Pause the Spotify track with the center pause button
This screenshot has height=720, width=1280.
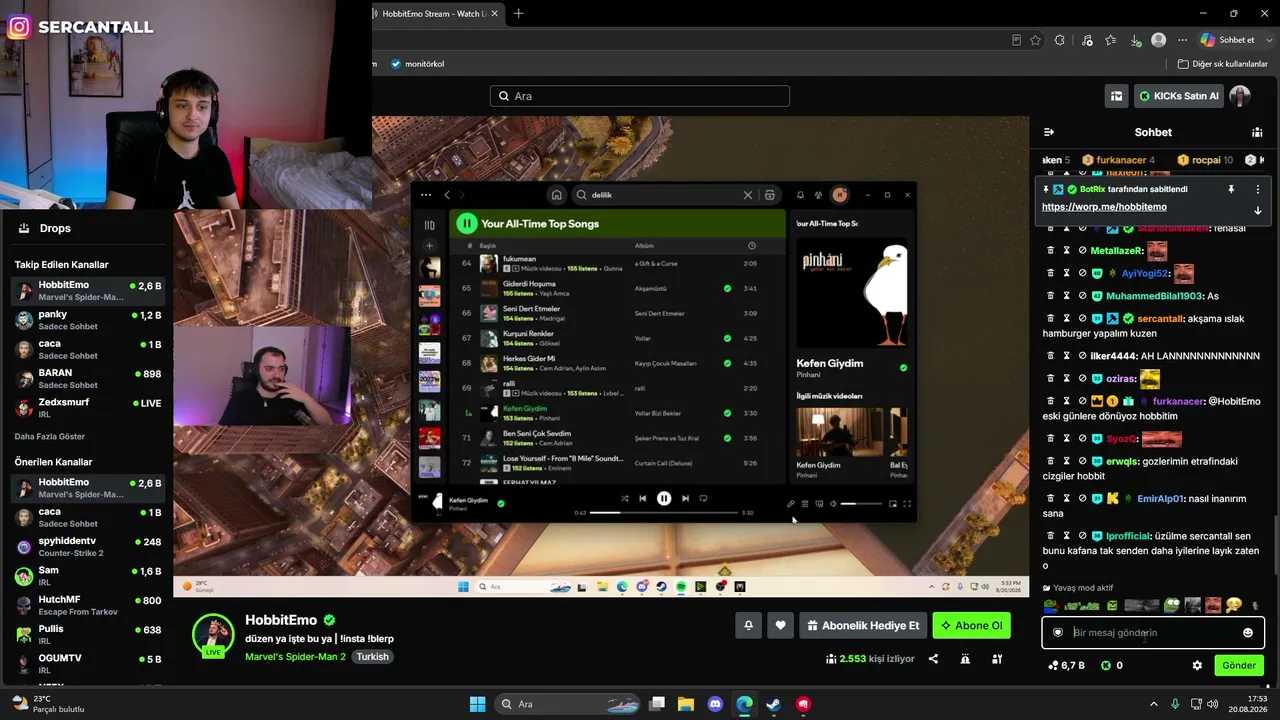point(664,498)
